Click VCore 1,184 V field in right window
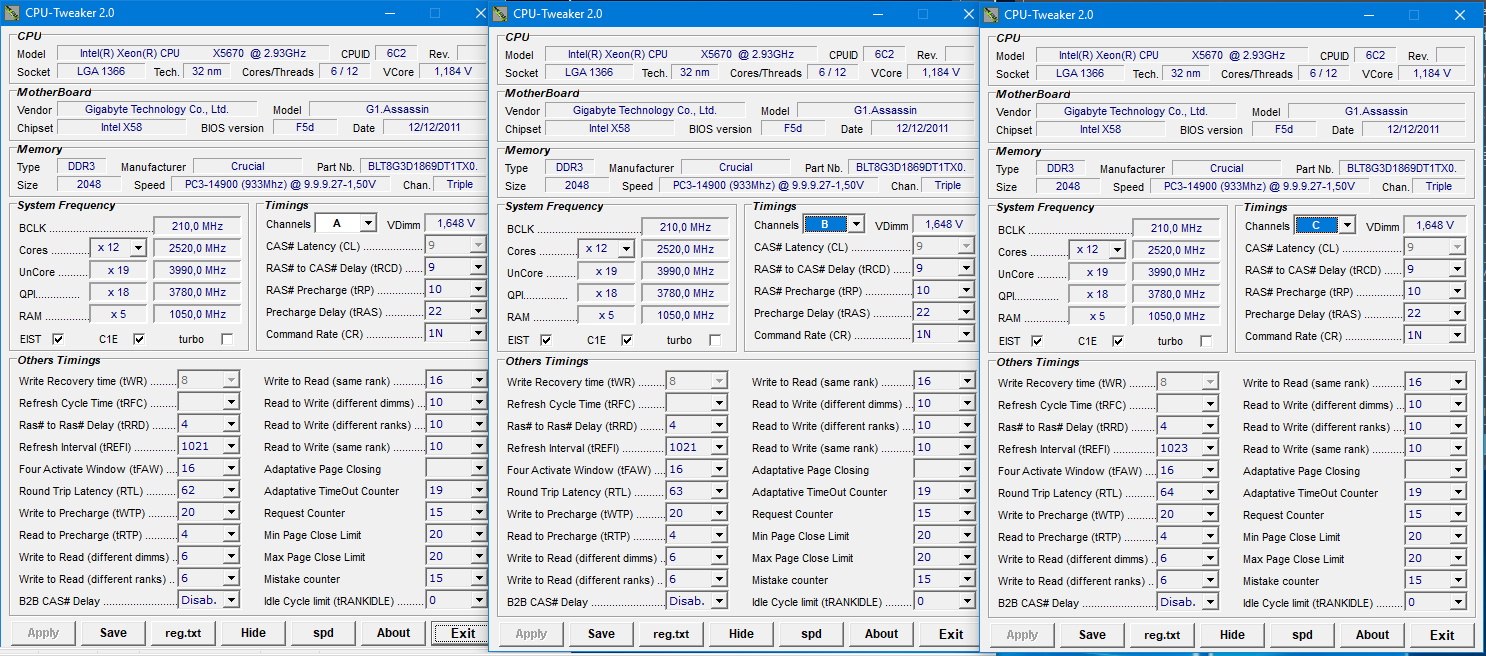 [1432, 74]
